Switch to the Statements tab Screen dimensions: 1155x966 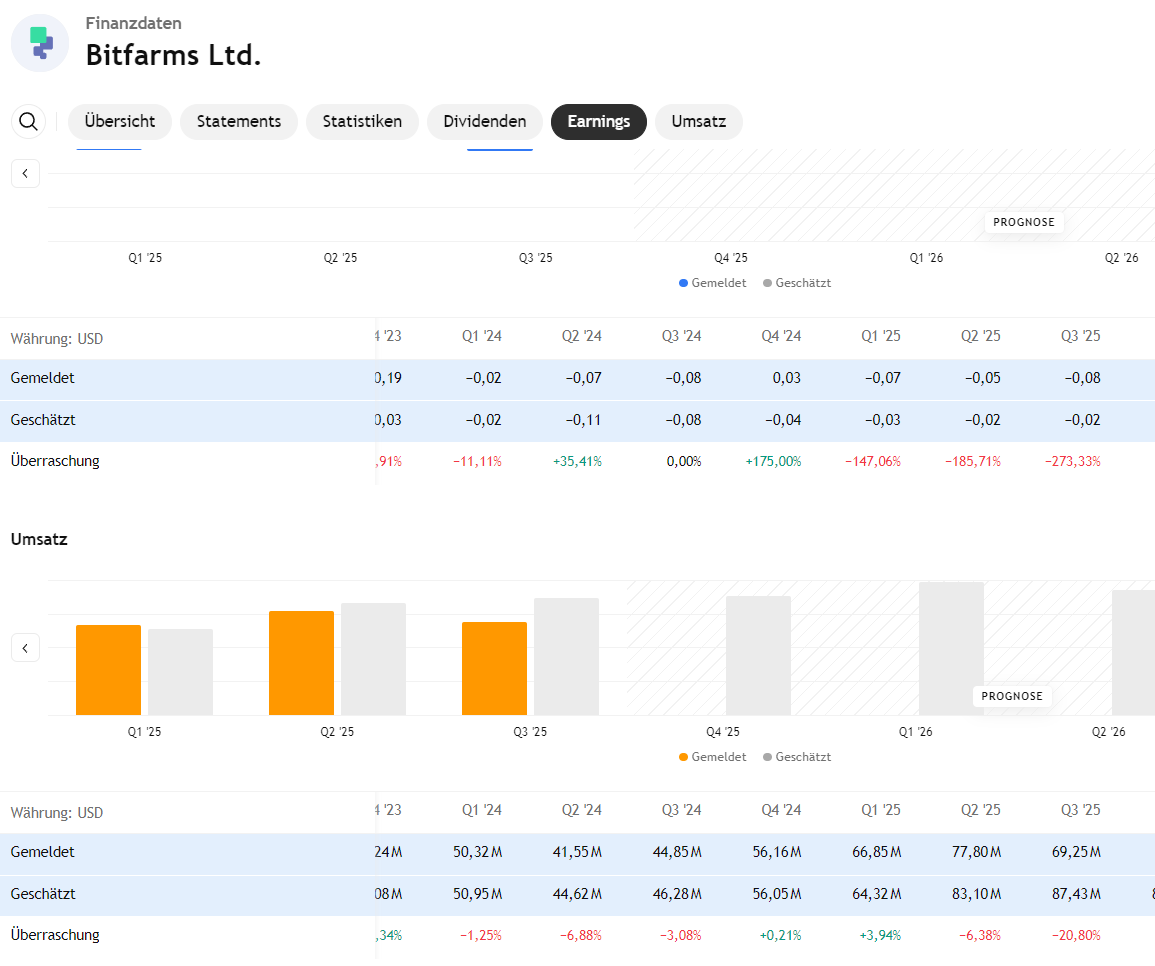pos(239,122)
